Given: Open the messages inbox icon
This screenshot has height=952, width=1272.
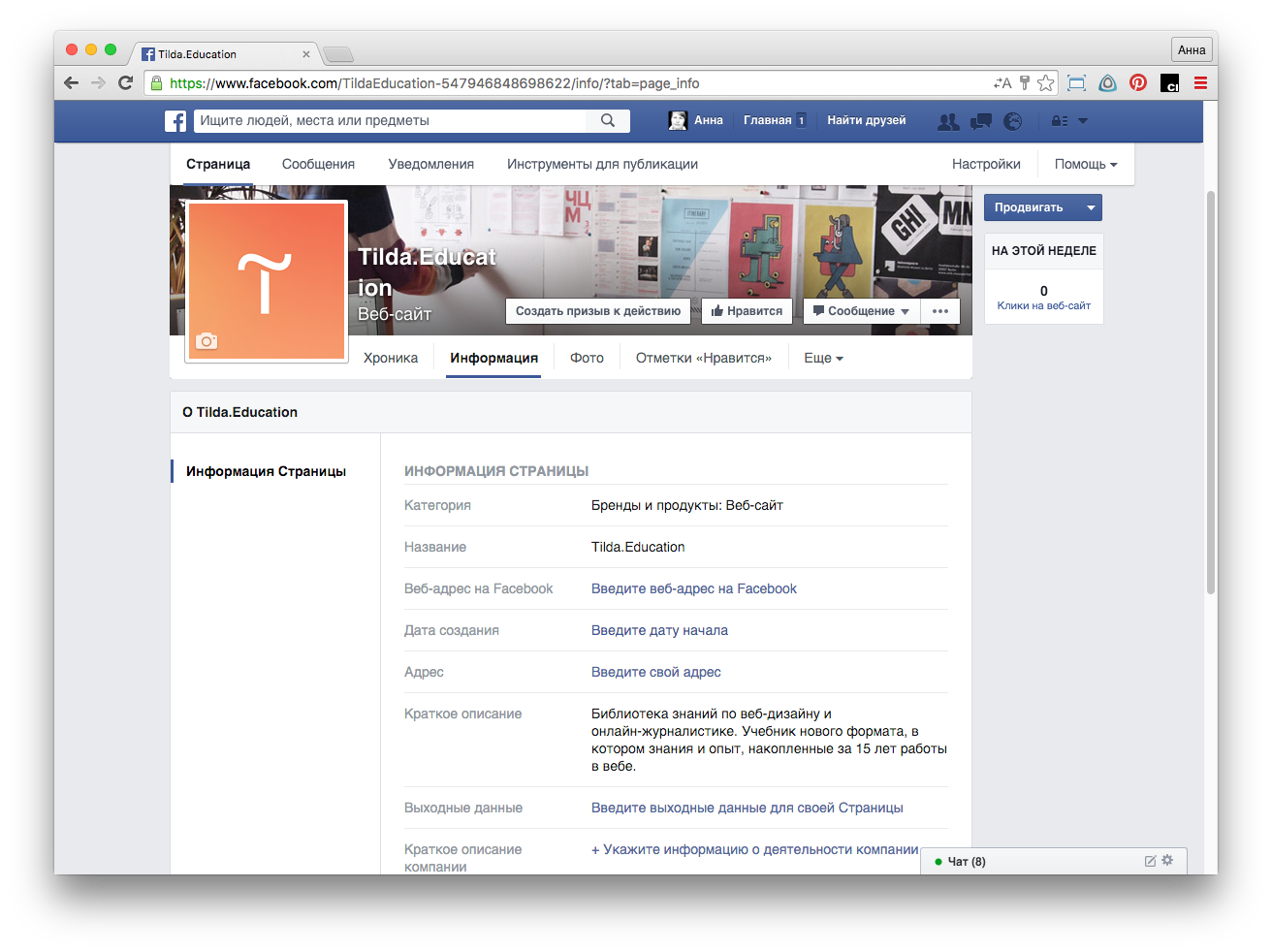Looking at the screenshot, I should tap(981, 121).
